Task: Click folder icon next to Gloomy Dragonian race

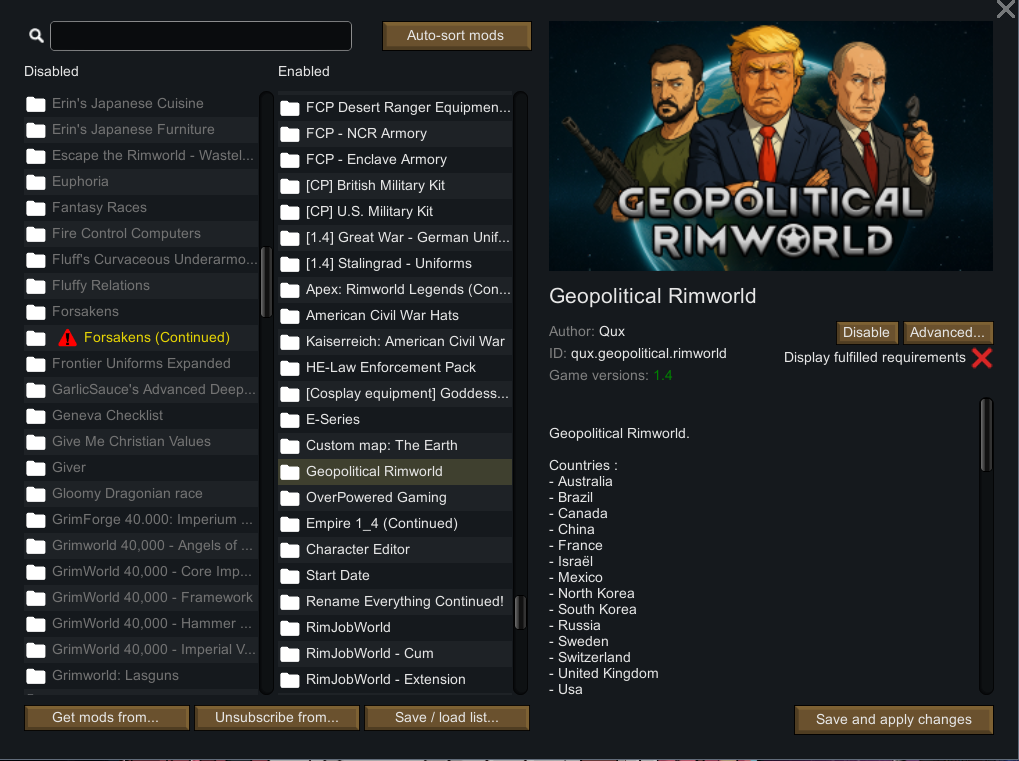Action: [36, 494]
